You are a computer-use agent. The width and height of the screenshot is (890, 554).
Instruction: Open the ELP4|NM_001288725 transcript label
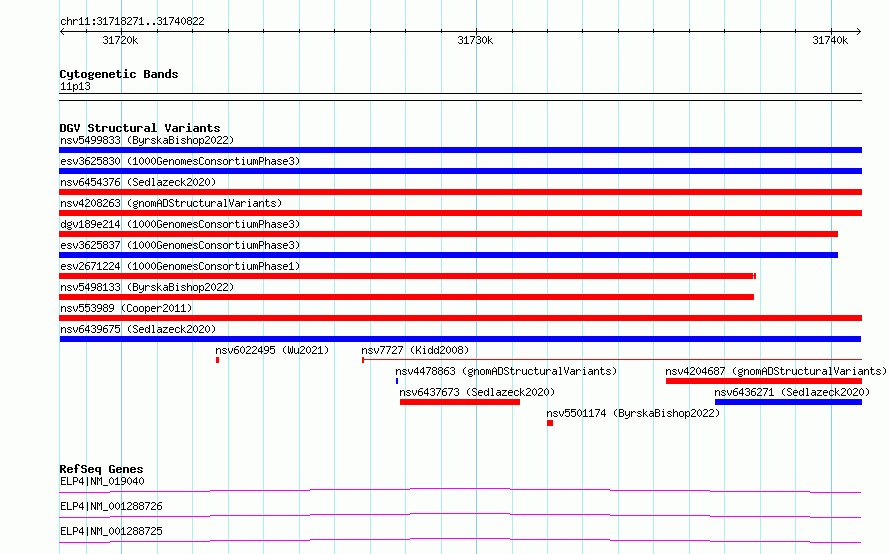point(111,531)
